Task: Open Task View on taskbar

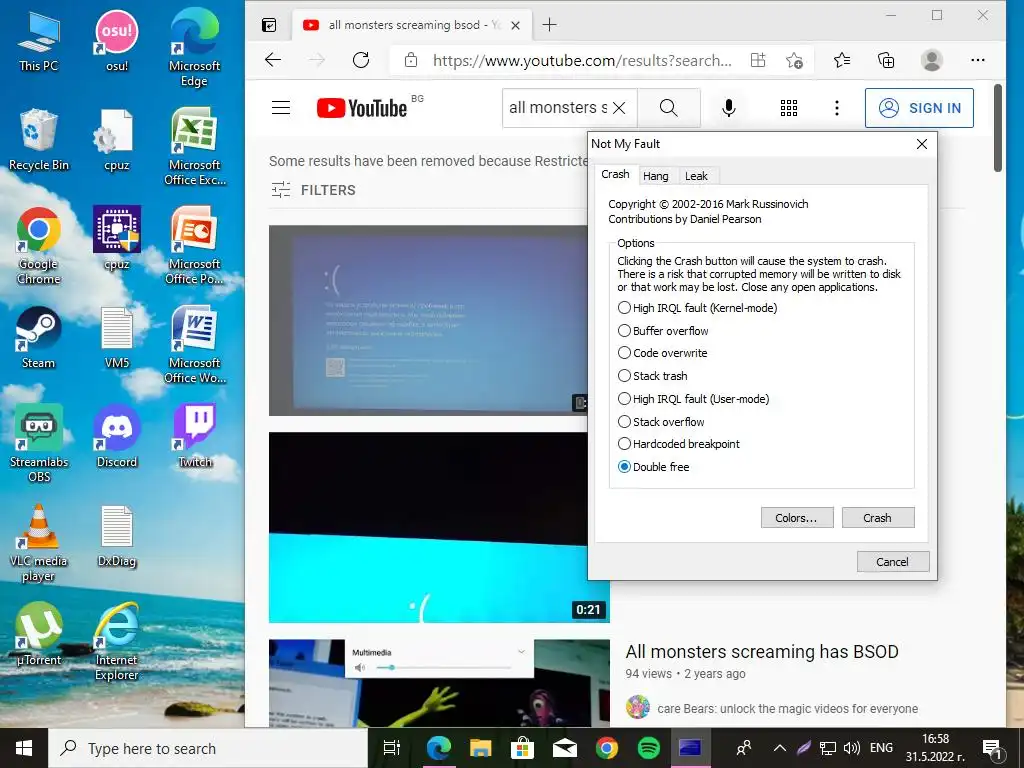Action: 392,748
